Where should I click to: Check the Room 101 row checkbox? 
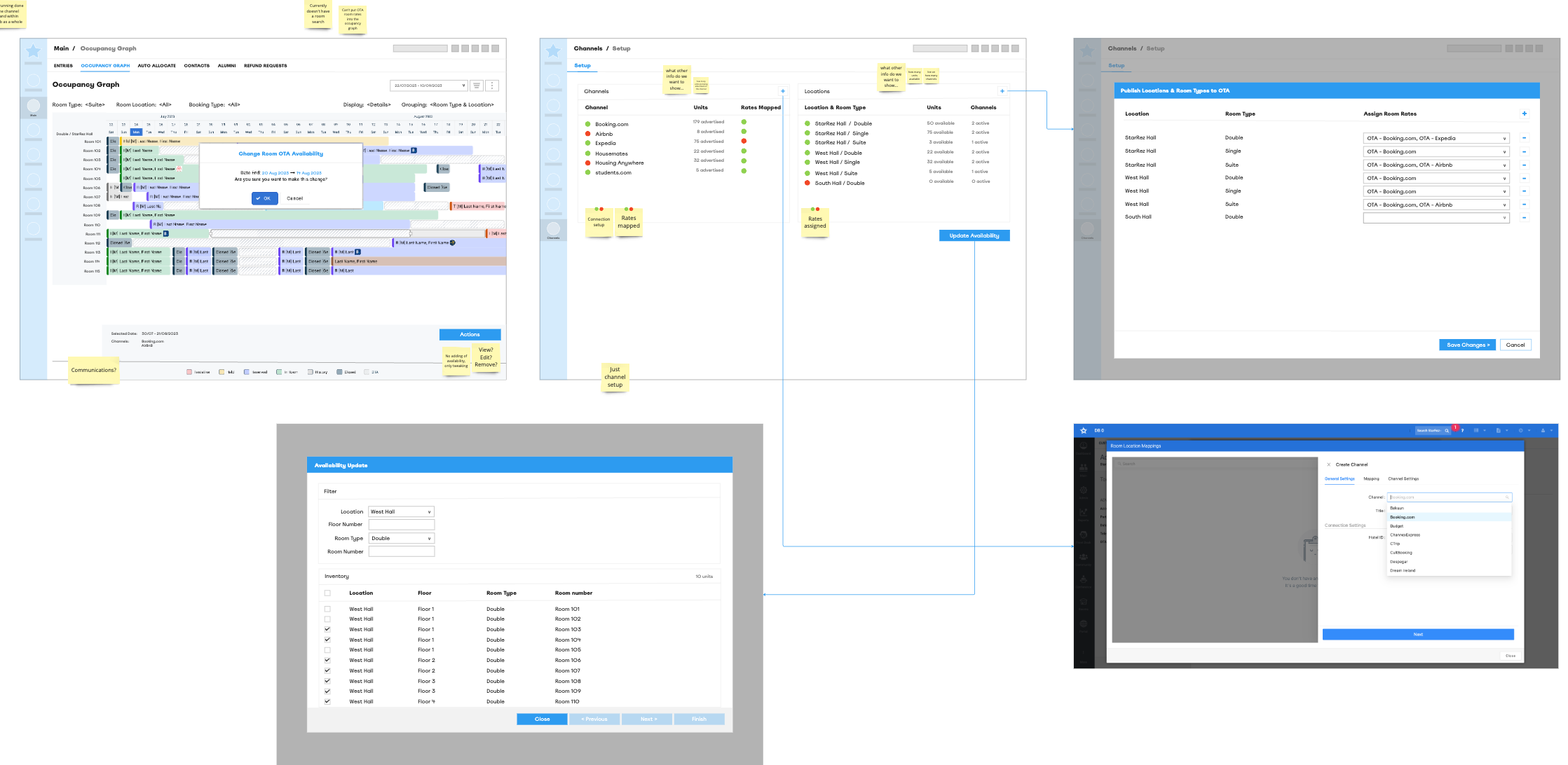coord(327,609)
